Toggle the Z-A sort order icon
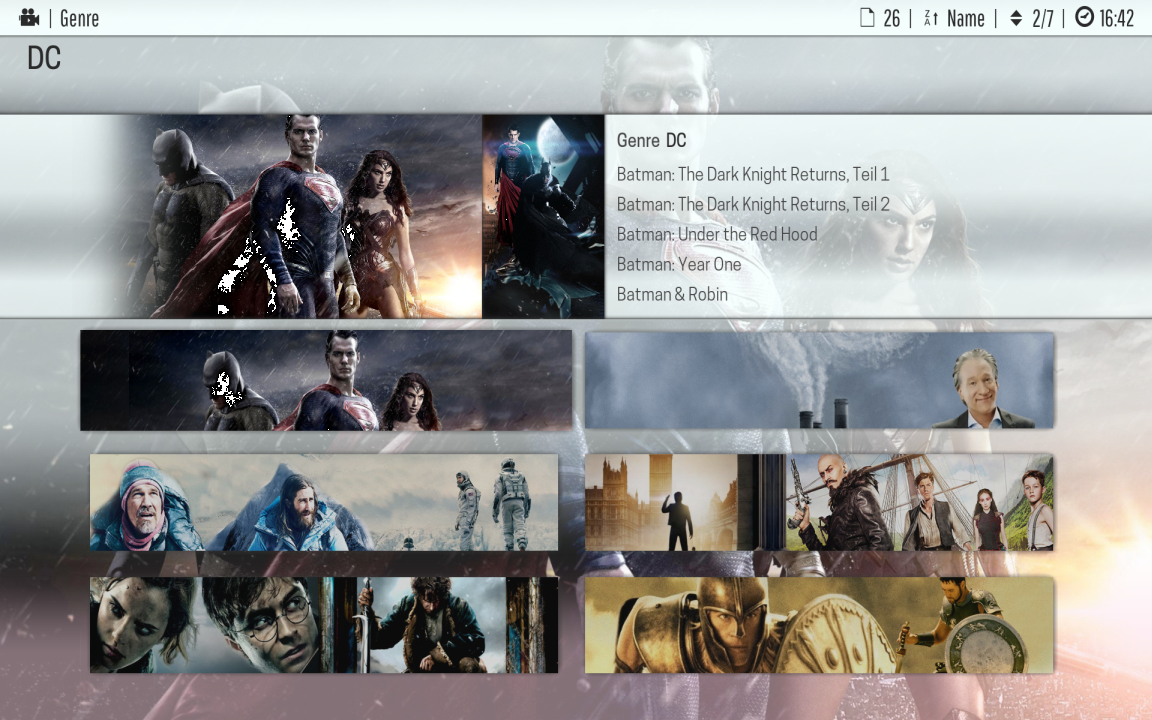 pyautogui.click(x=930, y=18)
